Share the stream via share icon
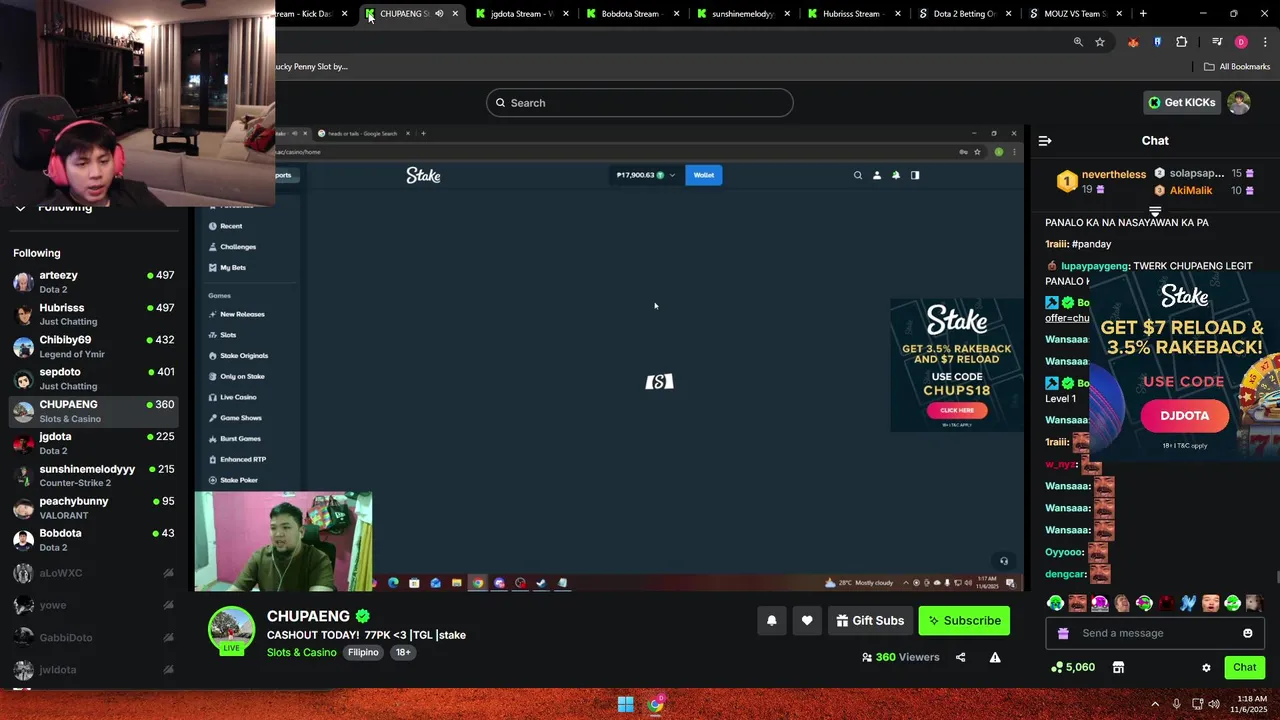The width and height of the screenshot is (1280, 720). tap(960, 657)
